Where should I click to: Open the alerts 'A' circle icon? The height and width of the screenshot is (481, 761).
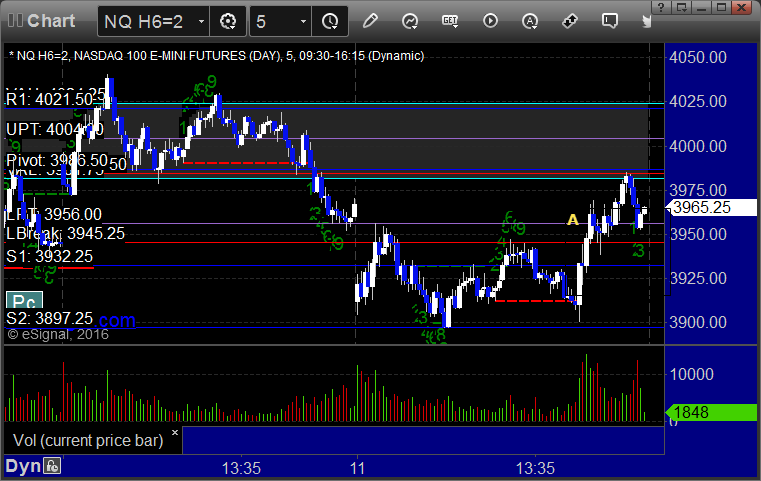[530, 21]
